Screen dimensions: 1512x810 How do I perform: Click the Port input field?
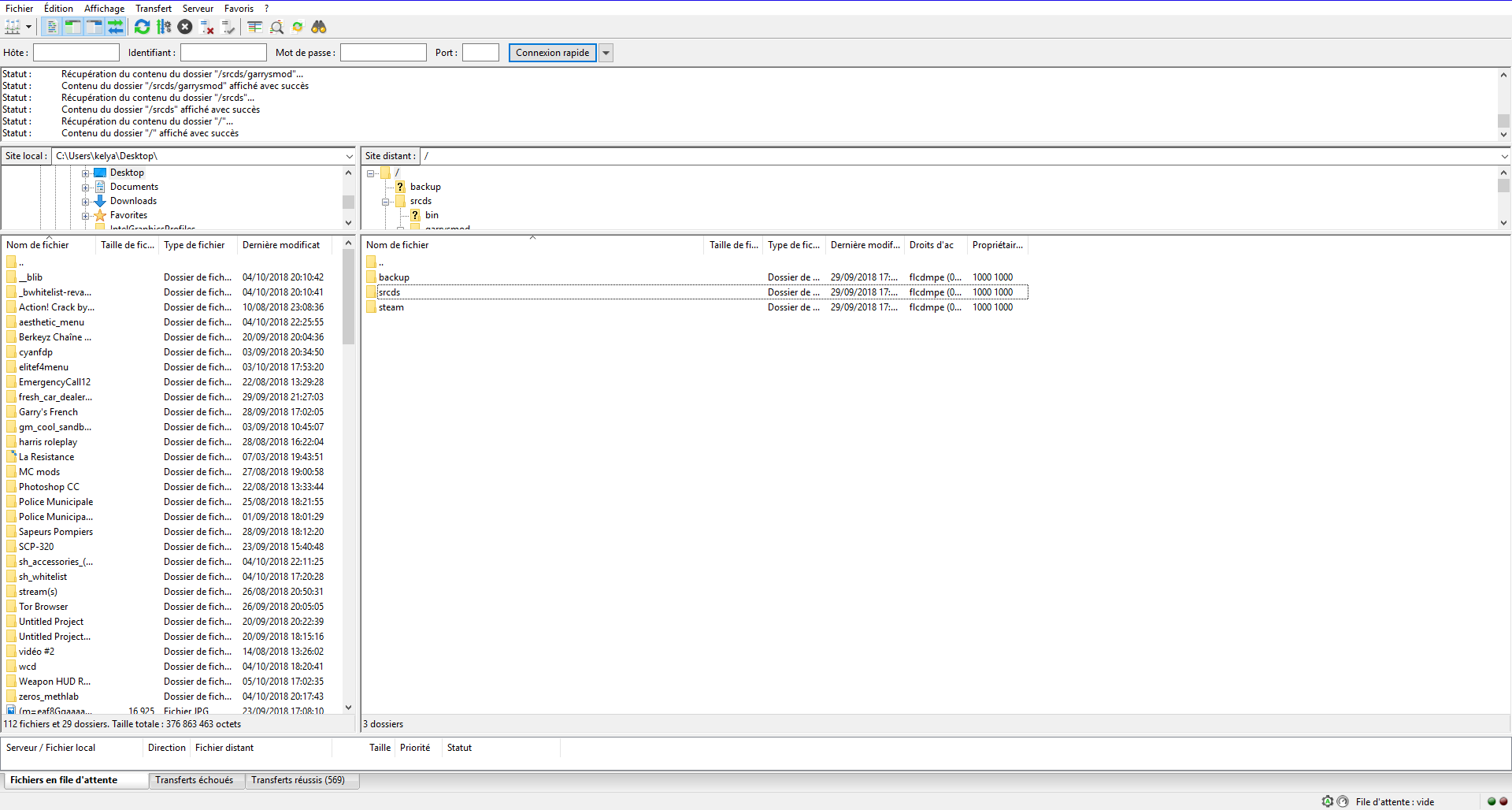(x=480, y=53)
